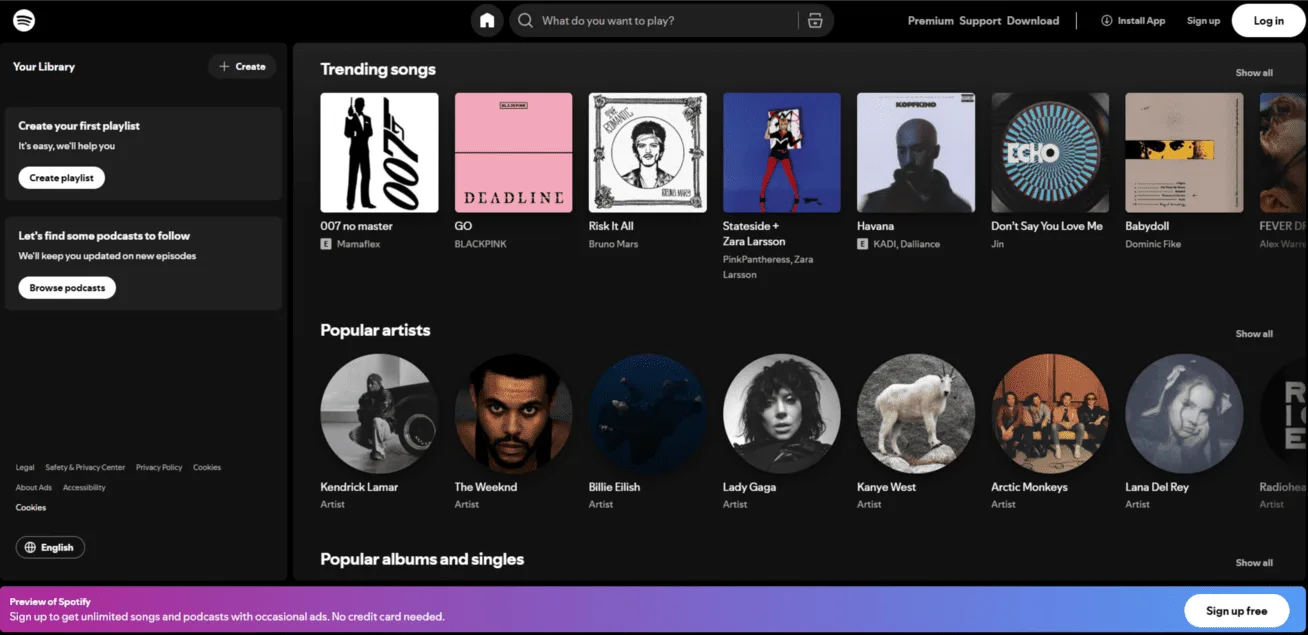The image size is (1308, 635).
Task: Open The Weeknd artist photo
Action: pos(513,413)
